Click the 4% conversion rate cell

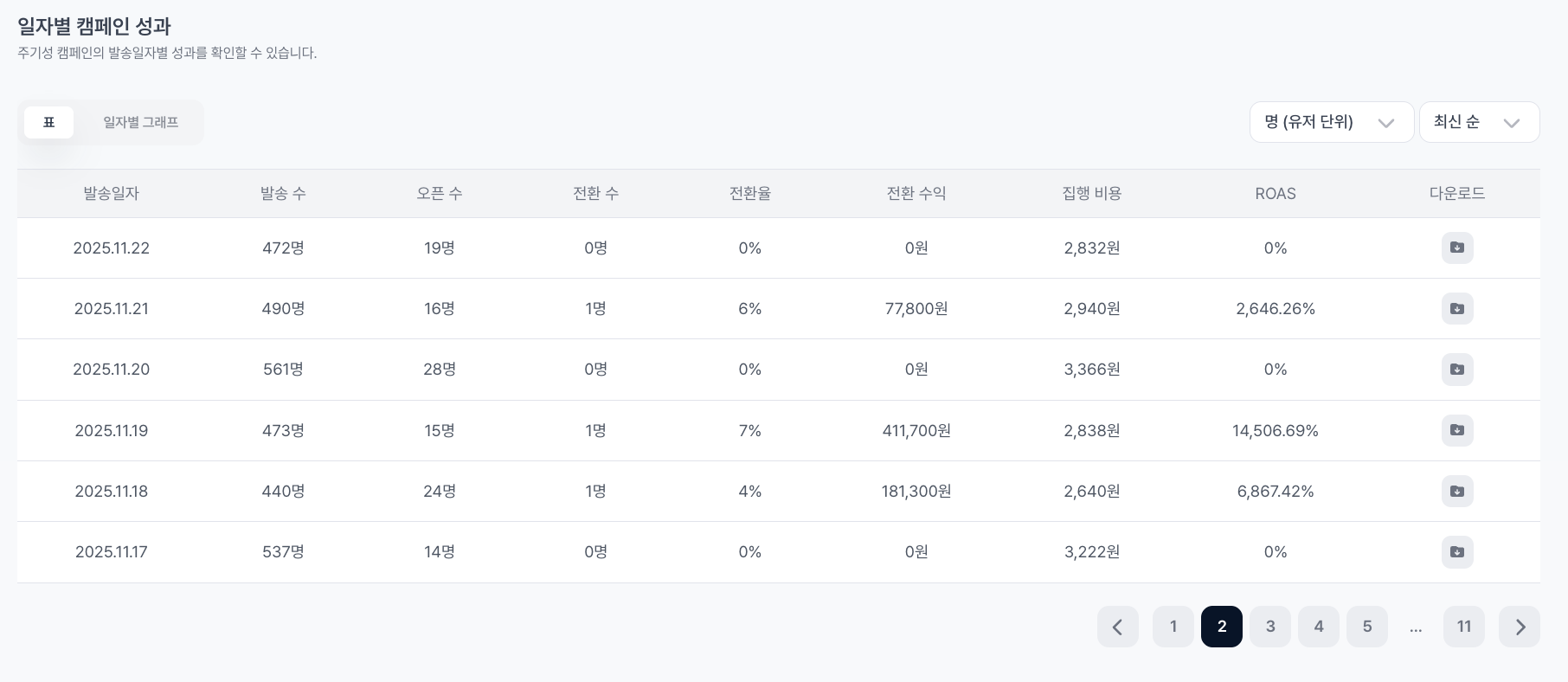[x=750, y=492]
